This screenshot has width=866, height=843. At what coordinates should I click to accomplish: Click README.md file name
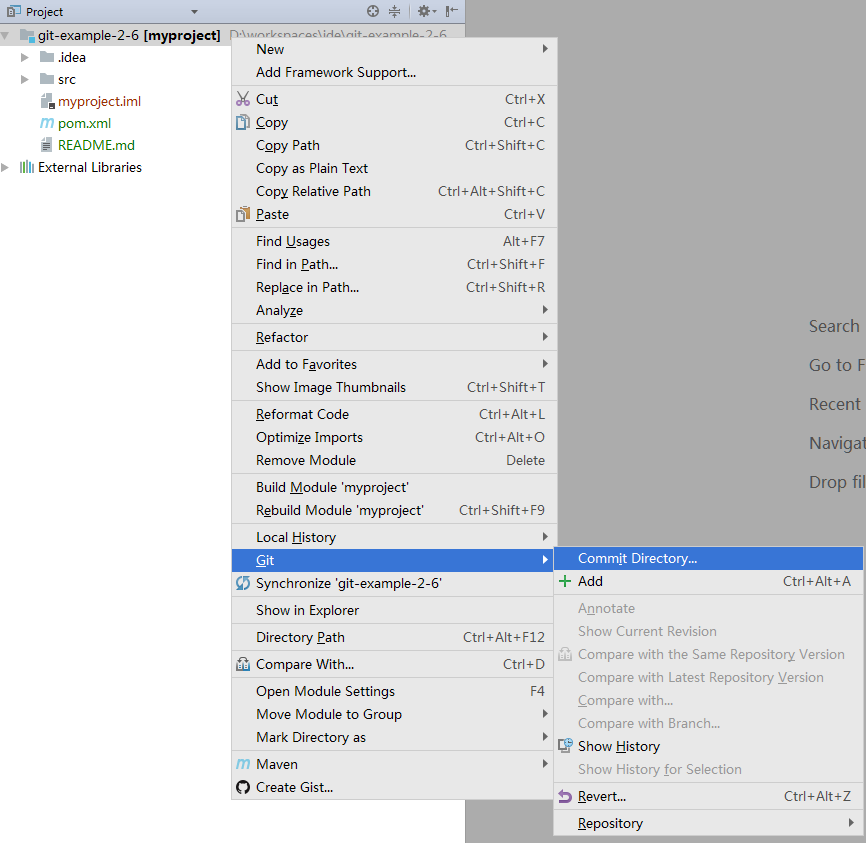(96, 145)
